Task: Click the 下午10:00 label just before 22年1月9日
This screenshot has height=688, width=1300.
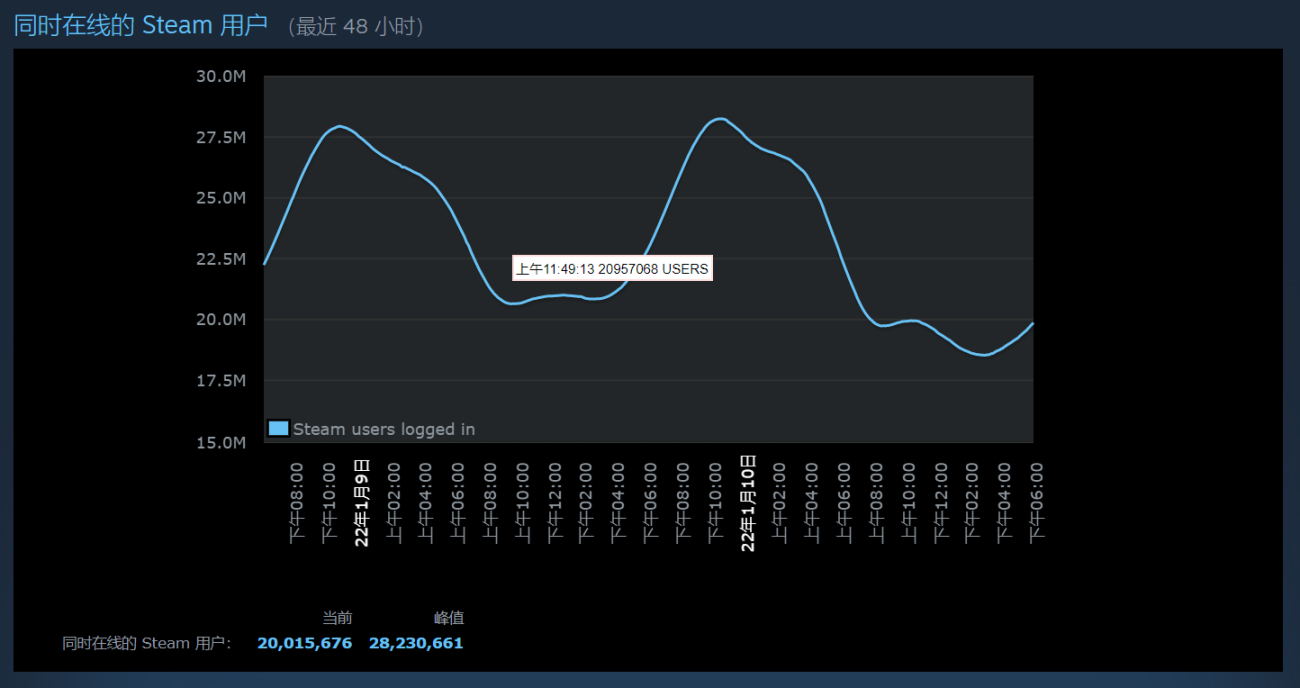Action: pyautogui.click(x=329, y=502)
